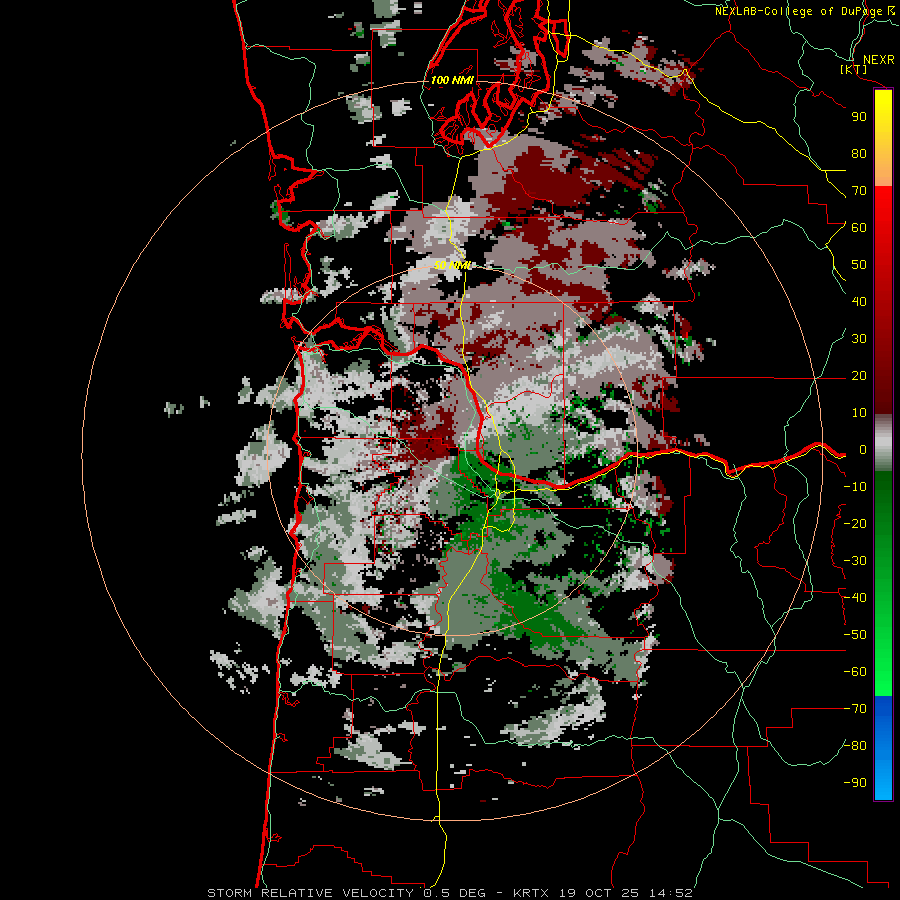The height and width of the screenshot is (900, 900).
Task: Select the -80 knot scale label
Action: 855,746
